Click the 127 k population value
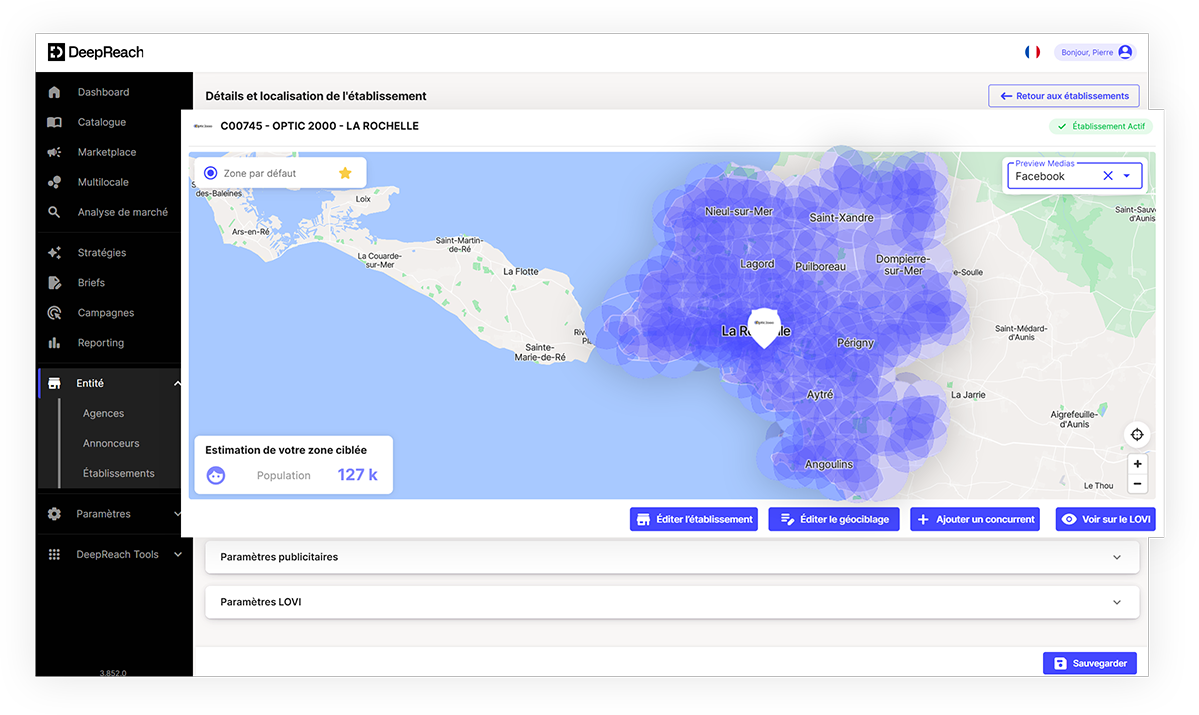Image resolution: width=1199 pixels, height=715 pixels. coord(358,475)
